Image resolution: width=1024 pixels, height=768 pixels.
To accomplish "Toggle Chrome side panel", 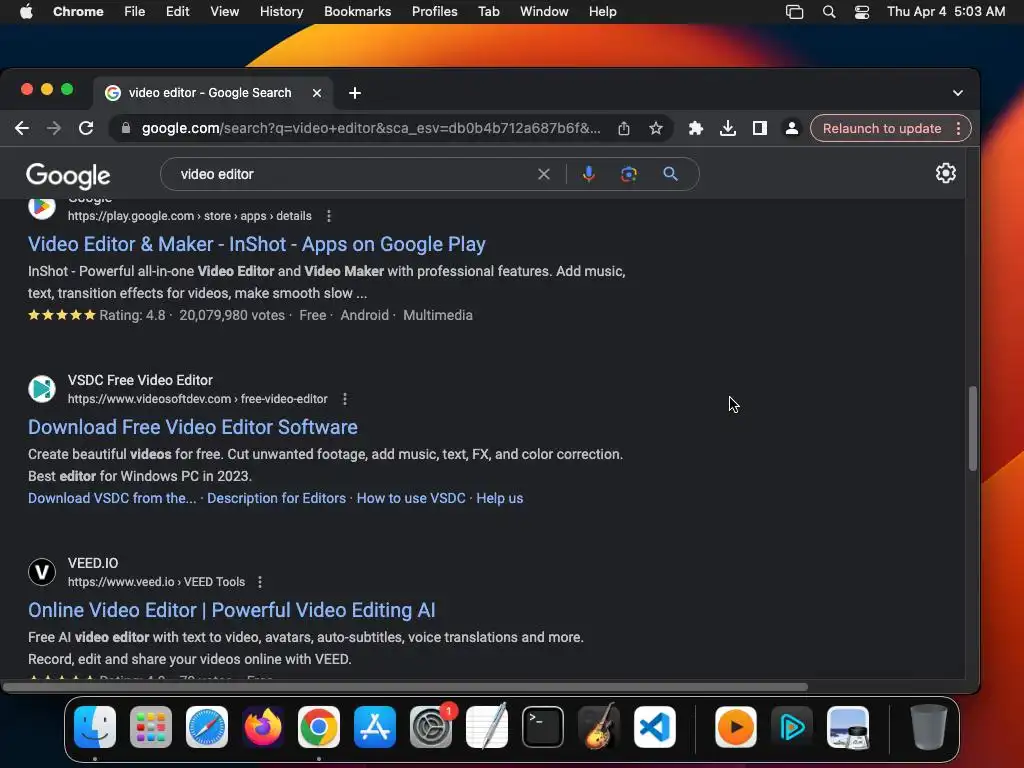I will [x=760, y=128].
